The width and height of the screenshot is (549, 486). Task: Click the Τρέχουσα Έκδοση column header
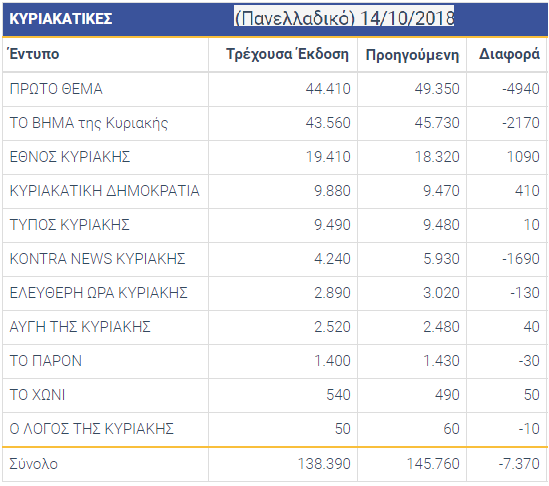tap(287, 55)
